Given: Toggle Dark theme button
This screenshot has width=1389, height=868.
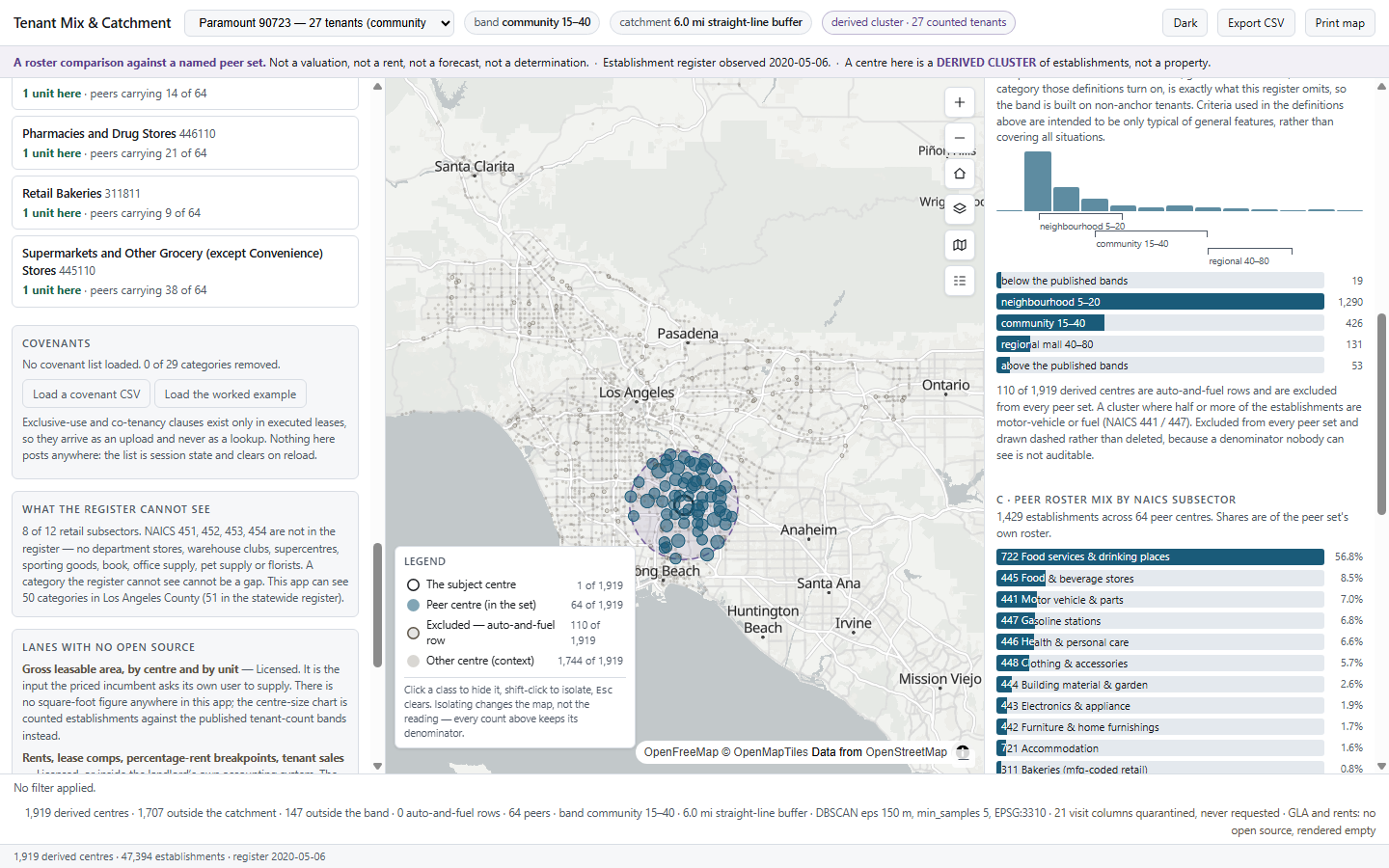Looking at the screenshot, I should pyautogui.click(x=1185, y=23).
